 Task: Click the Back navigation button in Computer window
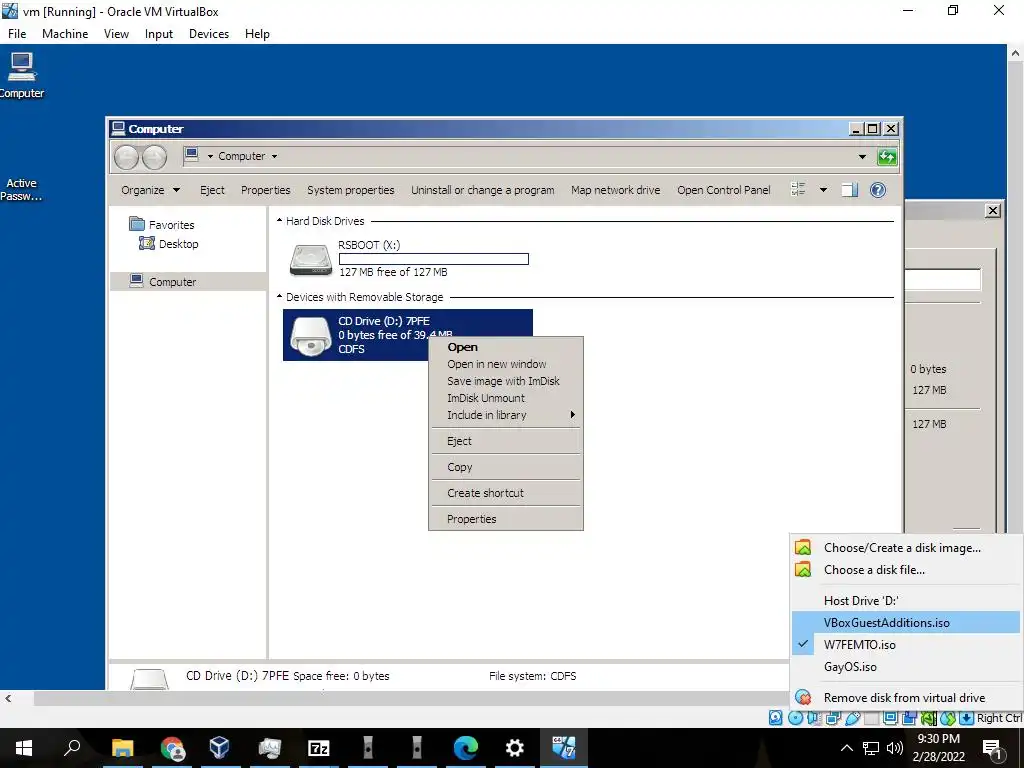[x=127, y=157]
